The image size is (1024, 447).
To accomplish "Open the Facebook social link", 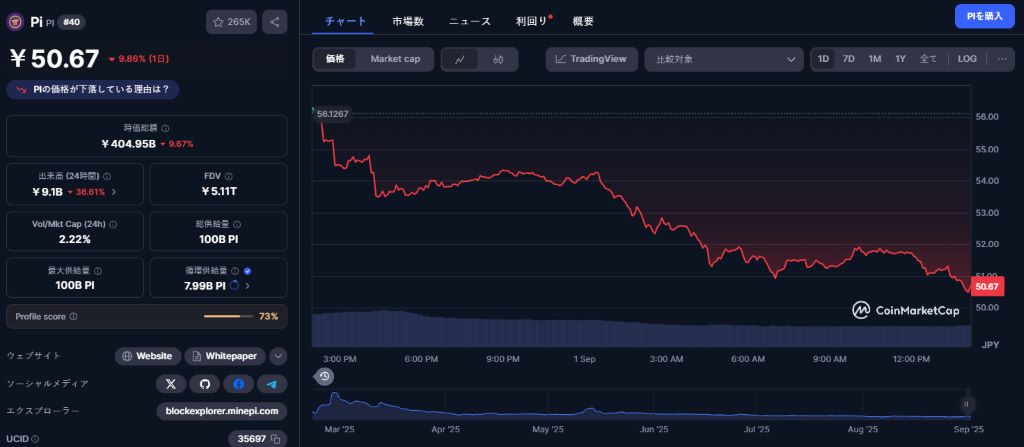I will coord(238,384).
